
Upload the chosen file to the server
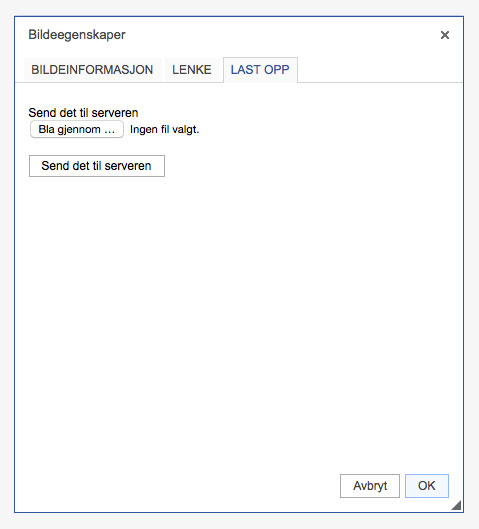(x=97, y=166)
